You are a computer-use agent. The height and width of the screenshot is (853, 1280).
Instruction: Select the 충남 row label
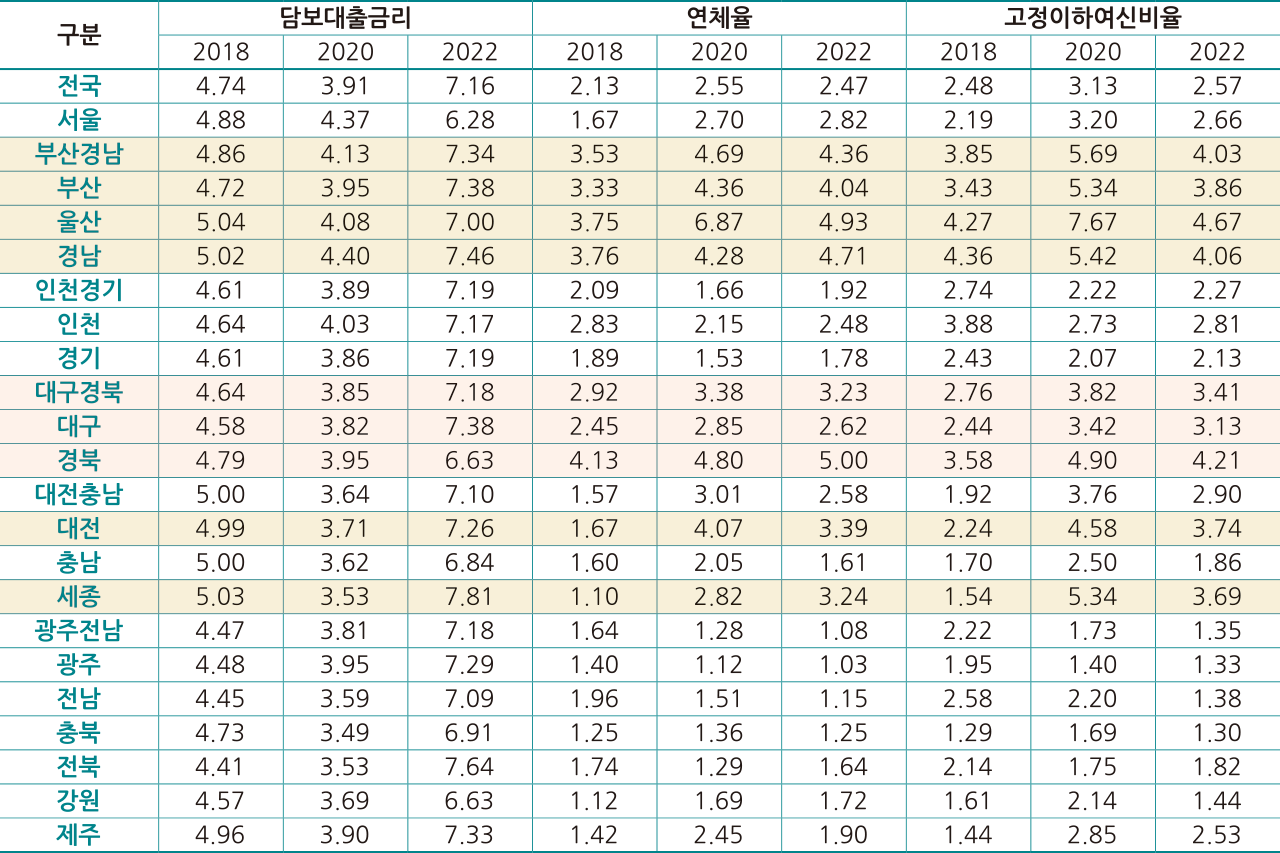[79, 562]
